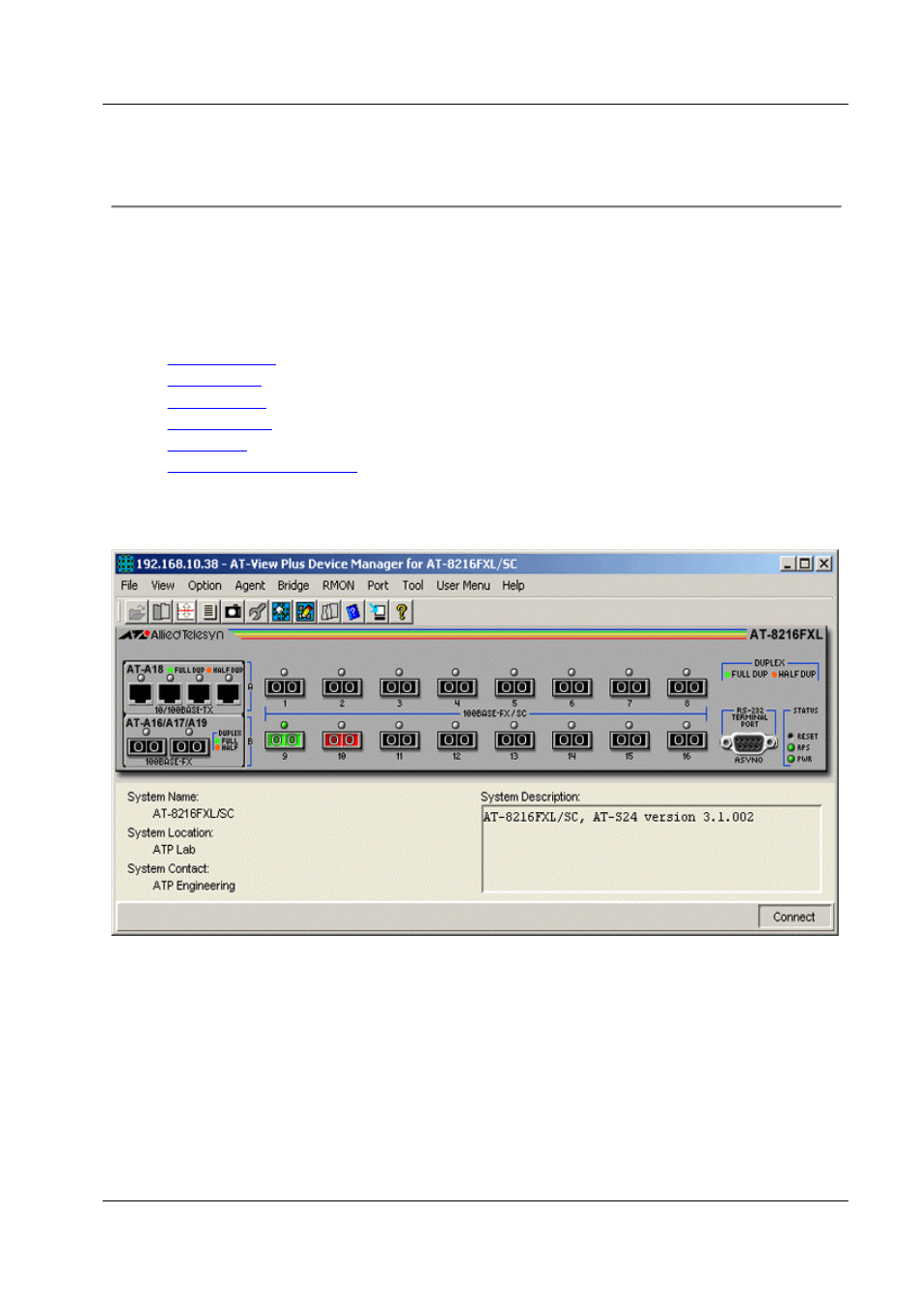The image size is (924, 1308).
Task: Select fiber port 14 on the device
Action: pyautogui.click(x=571, y=740)
